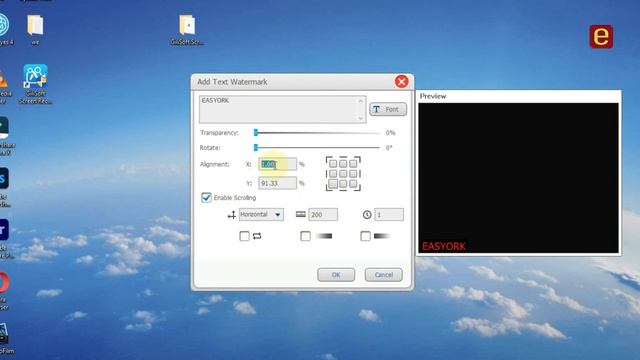Align watermark to top-center grid cell
Screen dimensions: 640x360
coord(343,164)
